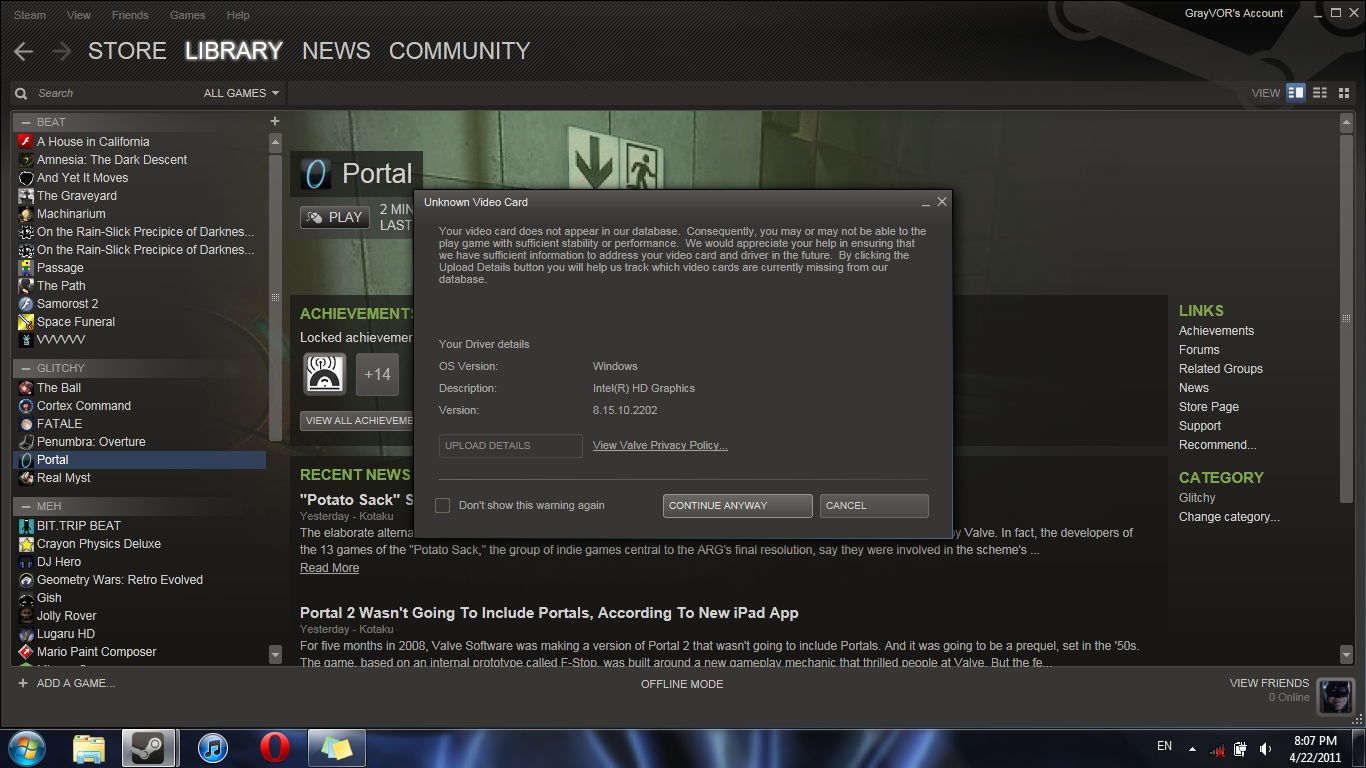This screenshot has width=1366, height=768.
Task: Click the volume icon in system tray
Action: tap(1266, 748)
